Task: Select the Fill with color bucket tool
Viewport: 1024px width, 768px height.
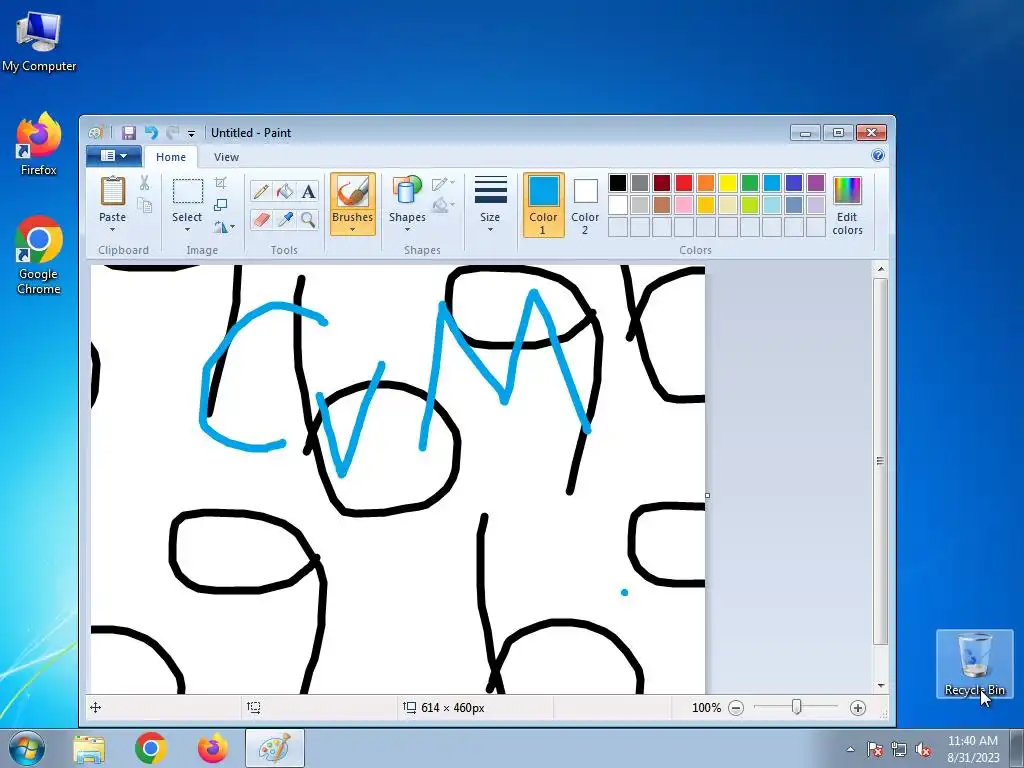Action: [x=285, y=191]
